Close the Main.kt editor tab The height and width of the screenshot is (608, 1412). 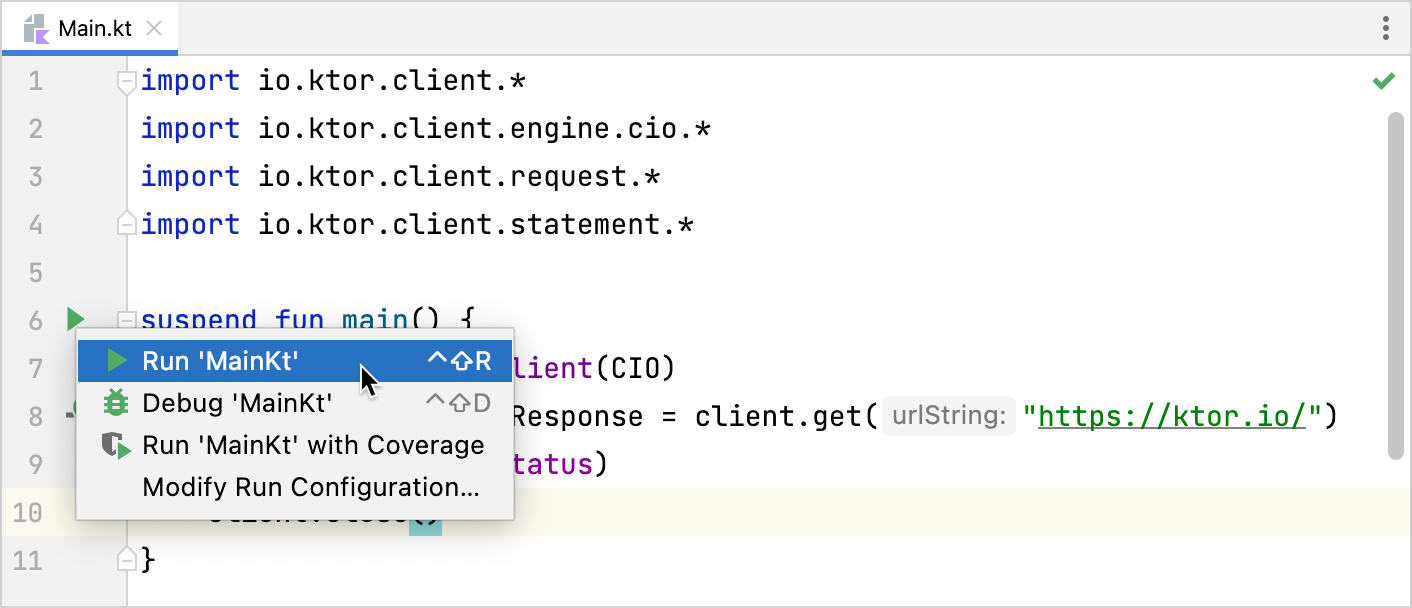[154, 28]
